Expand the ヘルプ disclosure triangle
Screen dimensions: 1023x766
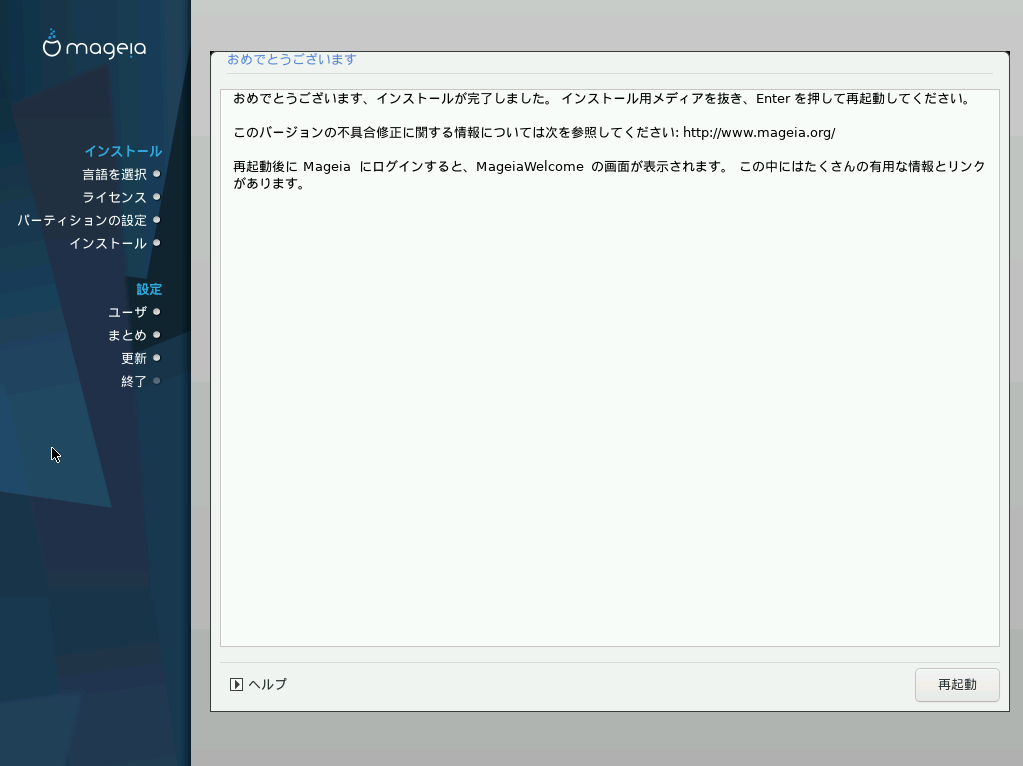click(236, 685)
